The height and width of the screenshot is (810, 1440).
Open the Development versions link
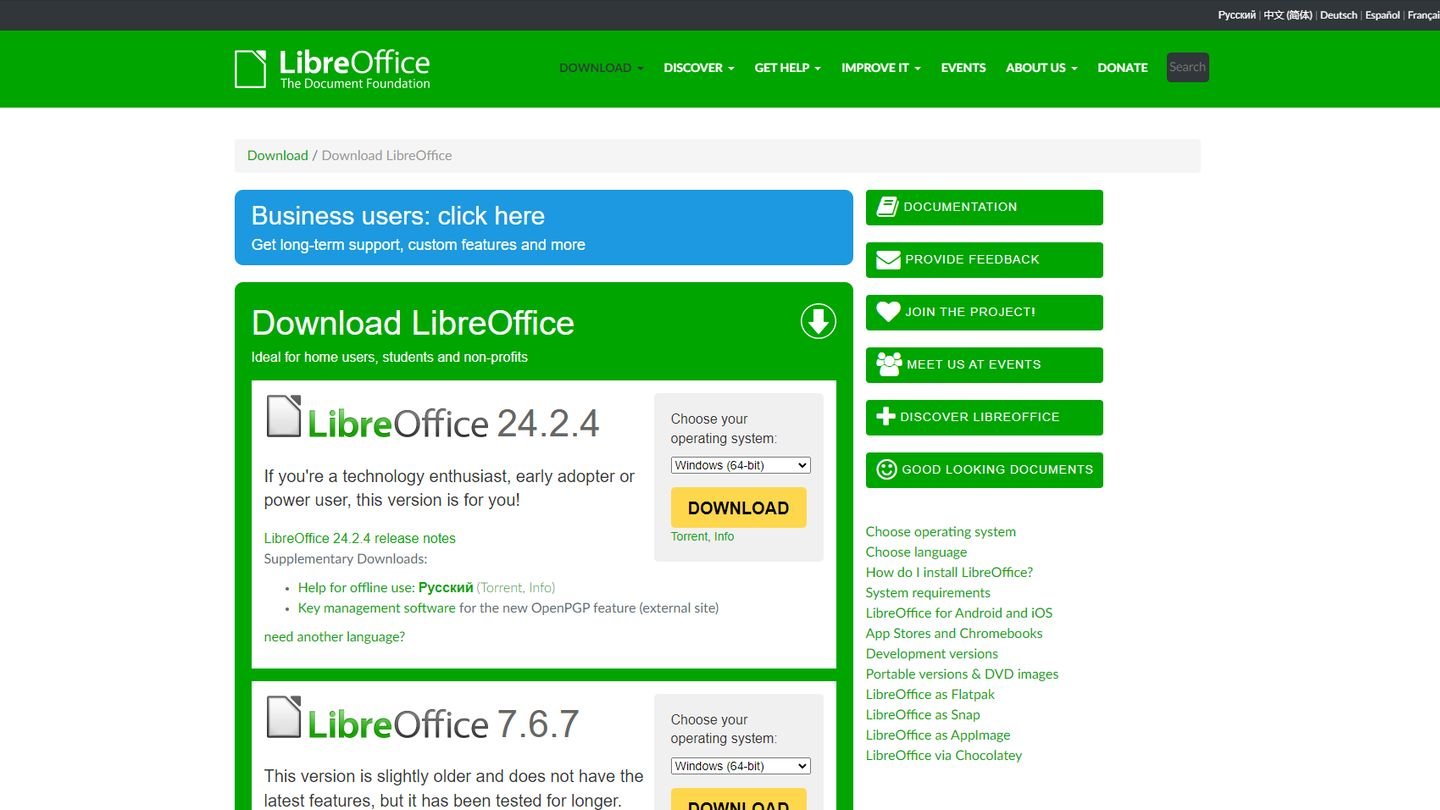pyautogui.click(x=932, y=654)
